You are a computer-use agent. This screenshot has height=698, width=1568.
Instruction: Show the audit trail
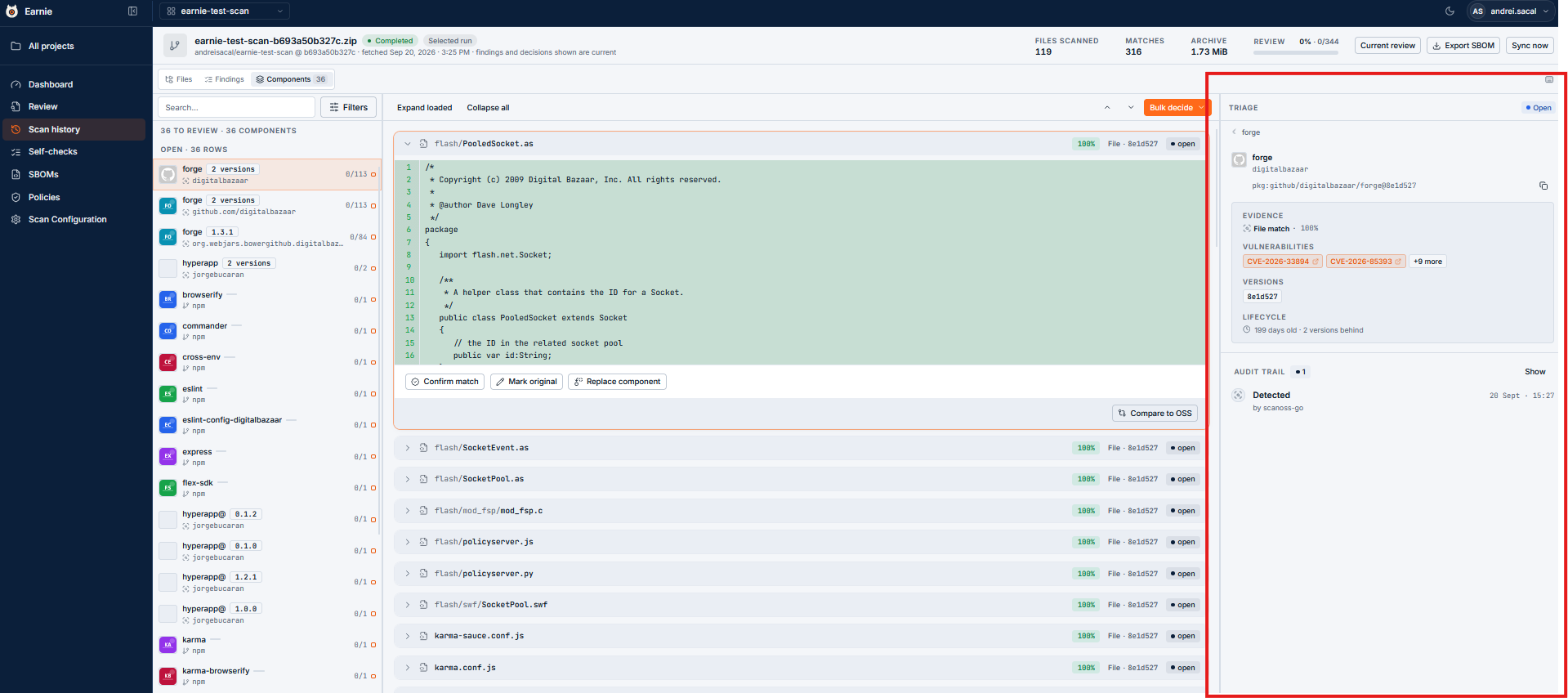[x=1534, y=372]
